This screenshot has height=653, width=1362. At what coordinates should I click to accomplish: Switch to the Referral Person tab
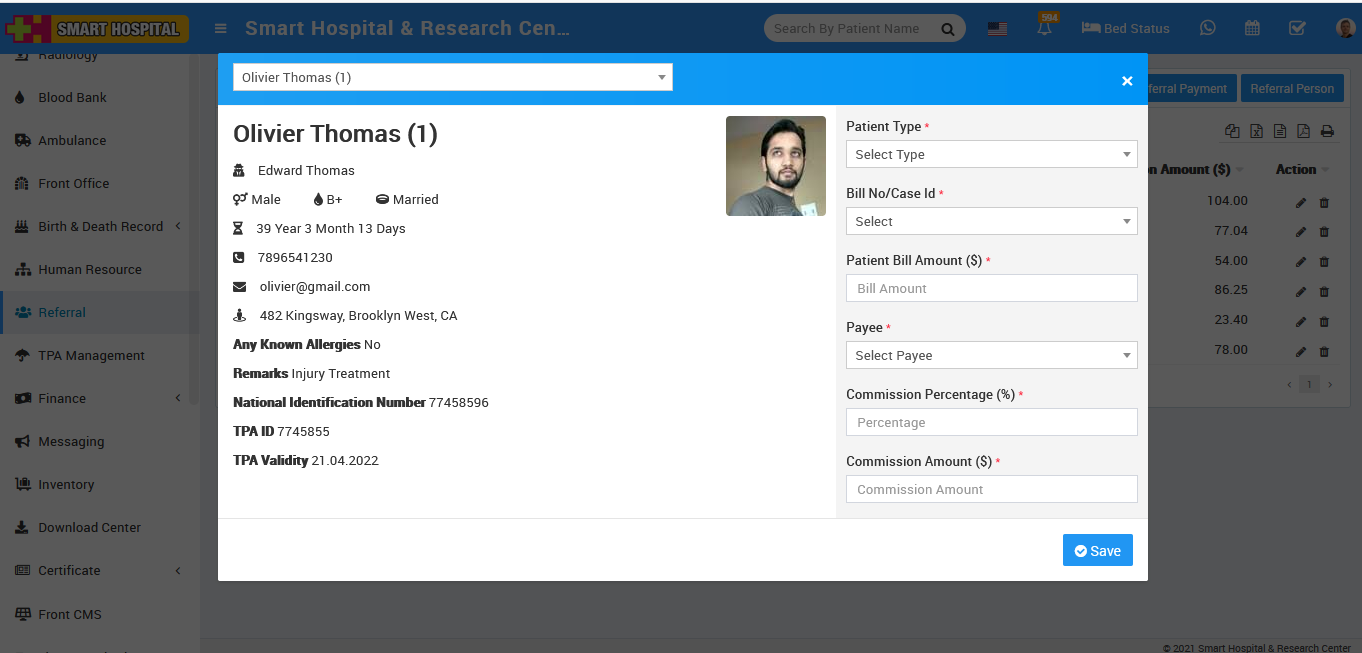coord(1292,88)
